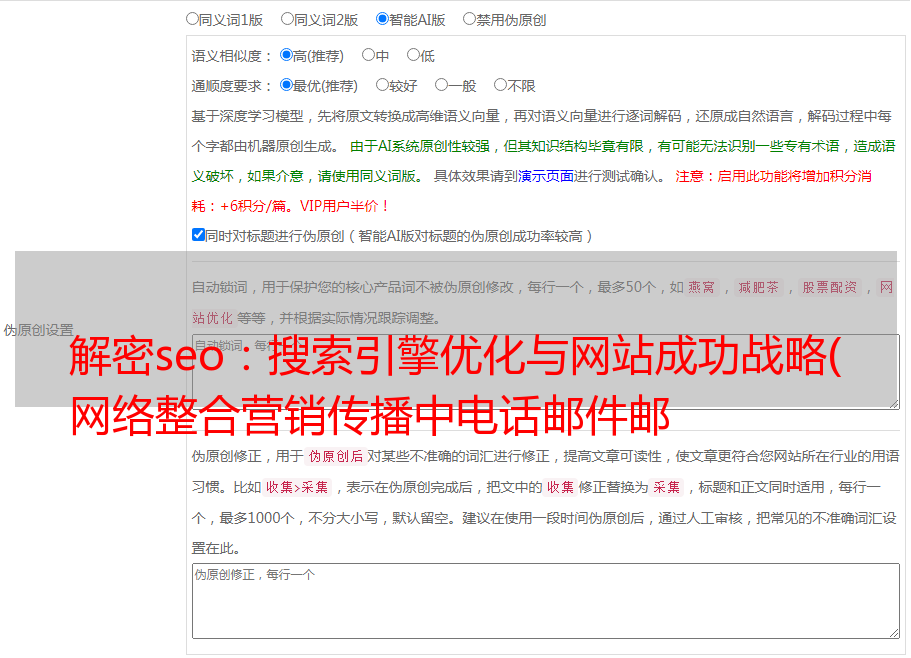Click the 通顺度要求 label

231,86
